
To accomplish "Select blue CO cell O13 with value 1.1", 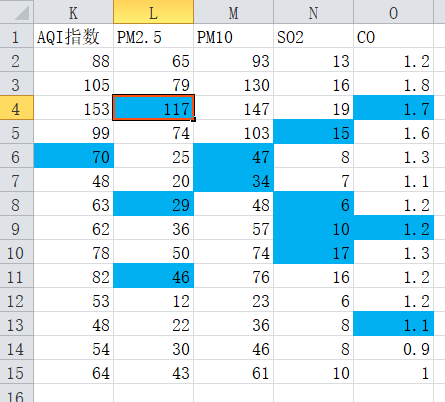I will coord(394,324).
